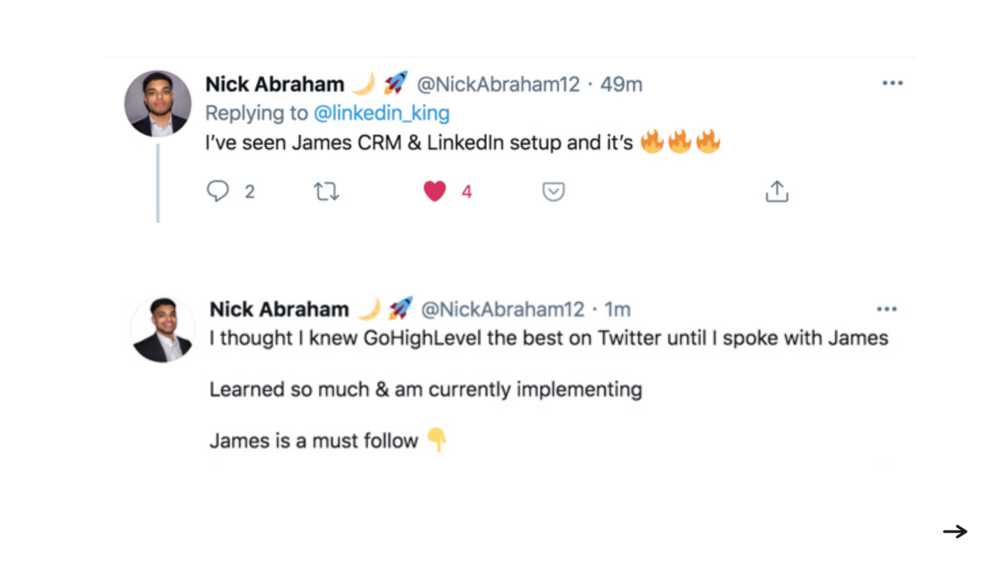
Task: Save the tweet with the Pocket icon
Action: click(553, 191)
